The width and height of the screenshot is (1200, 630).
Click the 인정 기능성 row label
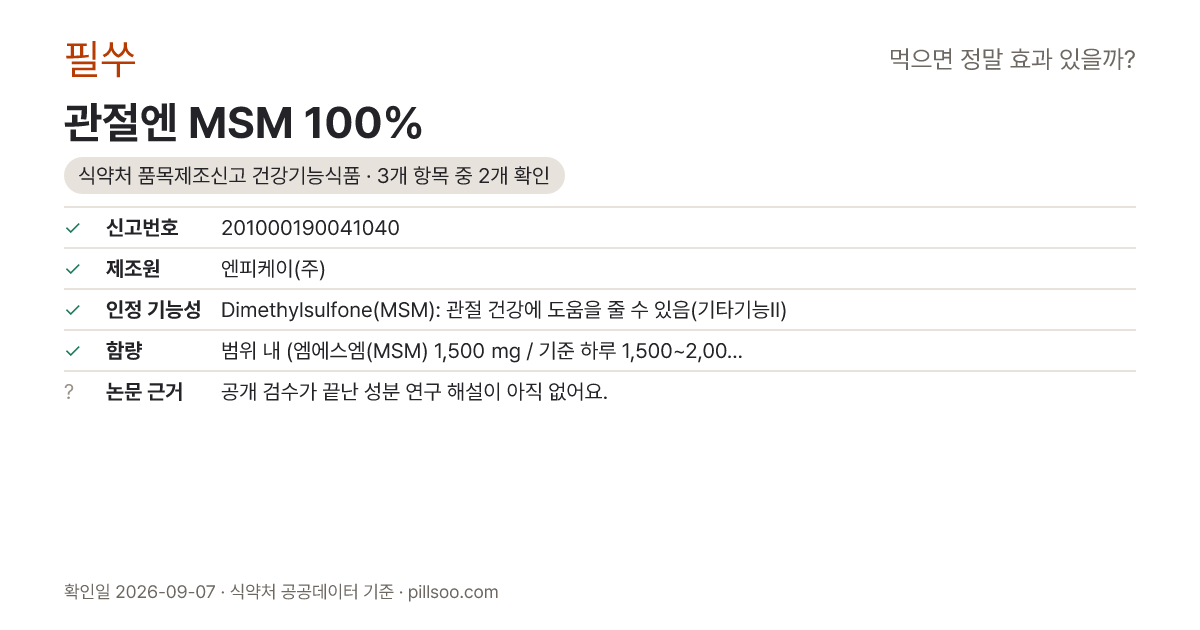point(153,310)
